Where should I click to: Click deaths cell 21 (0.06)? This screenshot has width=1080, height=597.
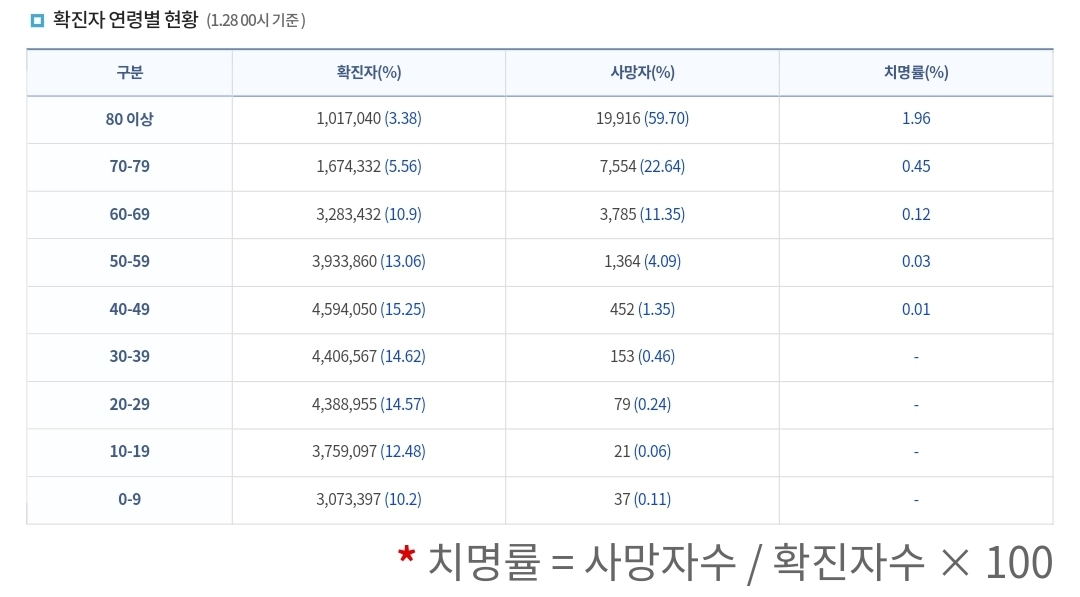642,452
